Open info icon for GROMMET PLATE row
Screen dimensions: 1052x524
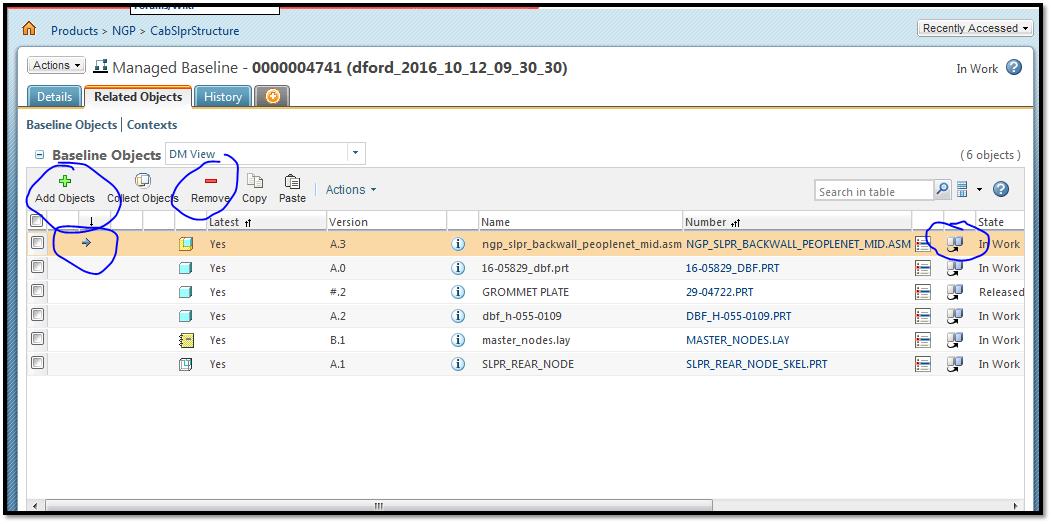pos(458,292)
